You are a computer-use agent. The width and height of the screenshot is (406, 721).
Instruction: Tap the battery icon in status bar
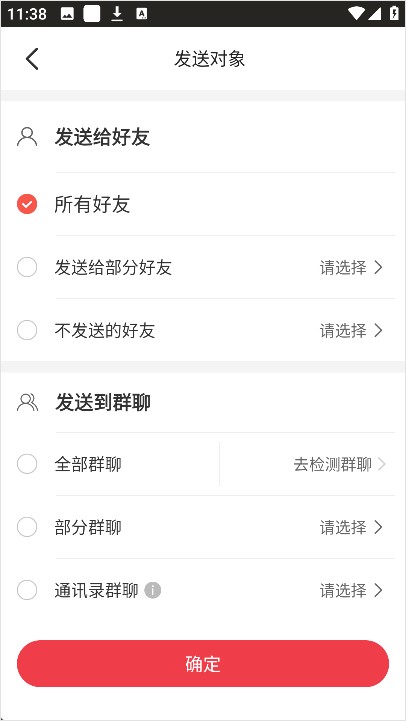tap(394, 13)
